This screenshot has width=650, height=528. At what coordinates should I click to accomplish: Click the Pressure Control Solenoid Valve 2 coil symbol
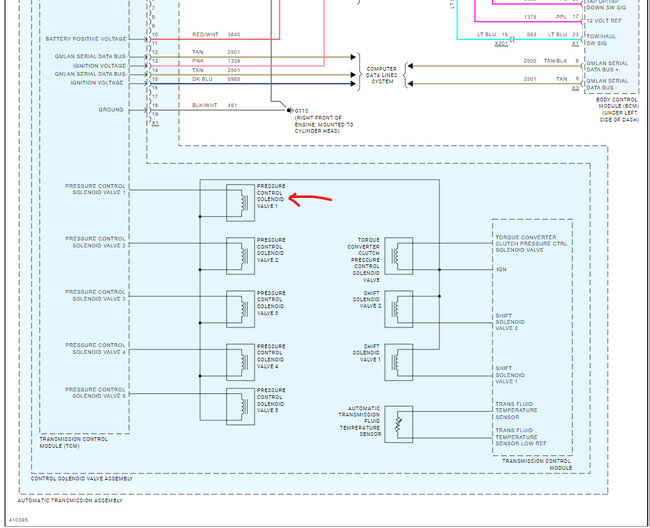240,256
